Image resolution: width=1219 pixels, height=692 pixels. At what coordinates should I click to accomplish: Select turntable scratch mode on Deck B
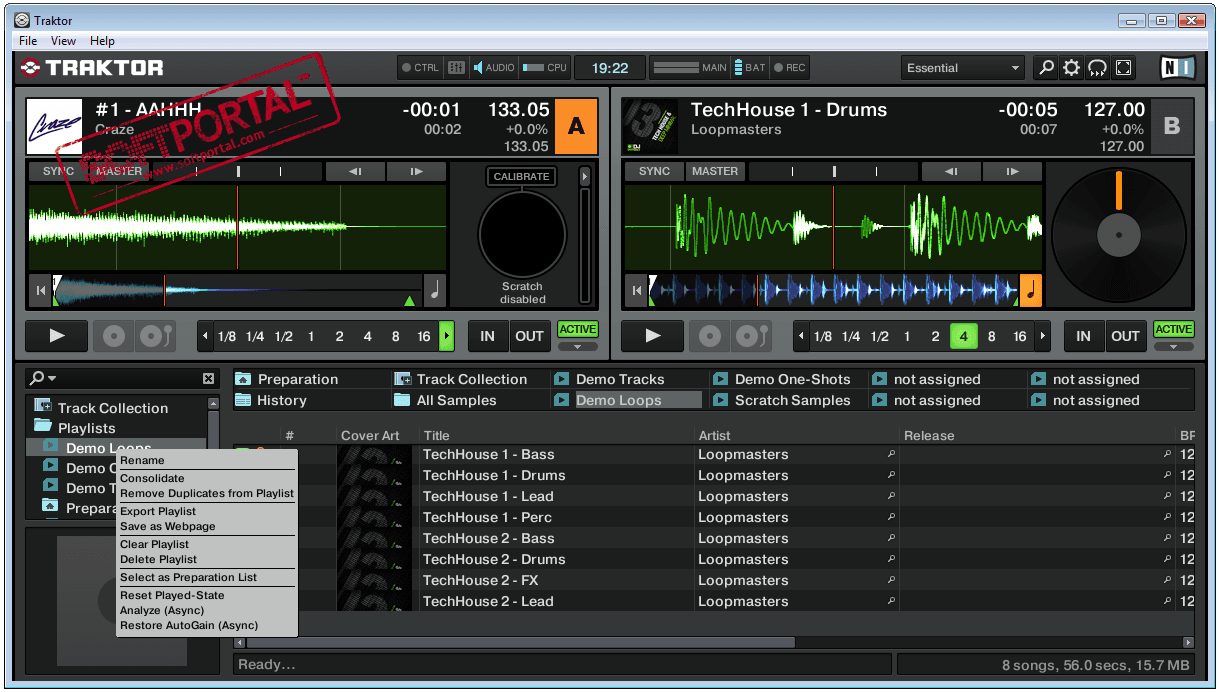751,336
